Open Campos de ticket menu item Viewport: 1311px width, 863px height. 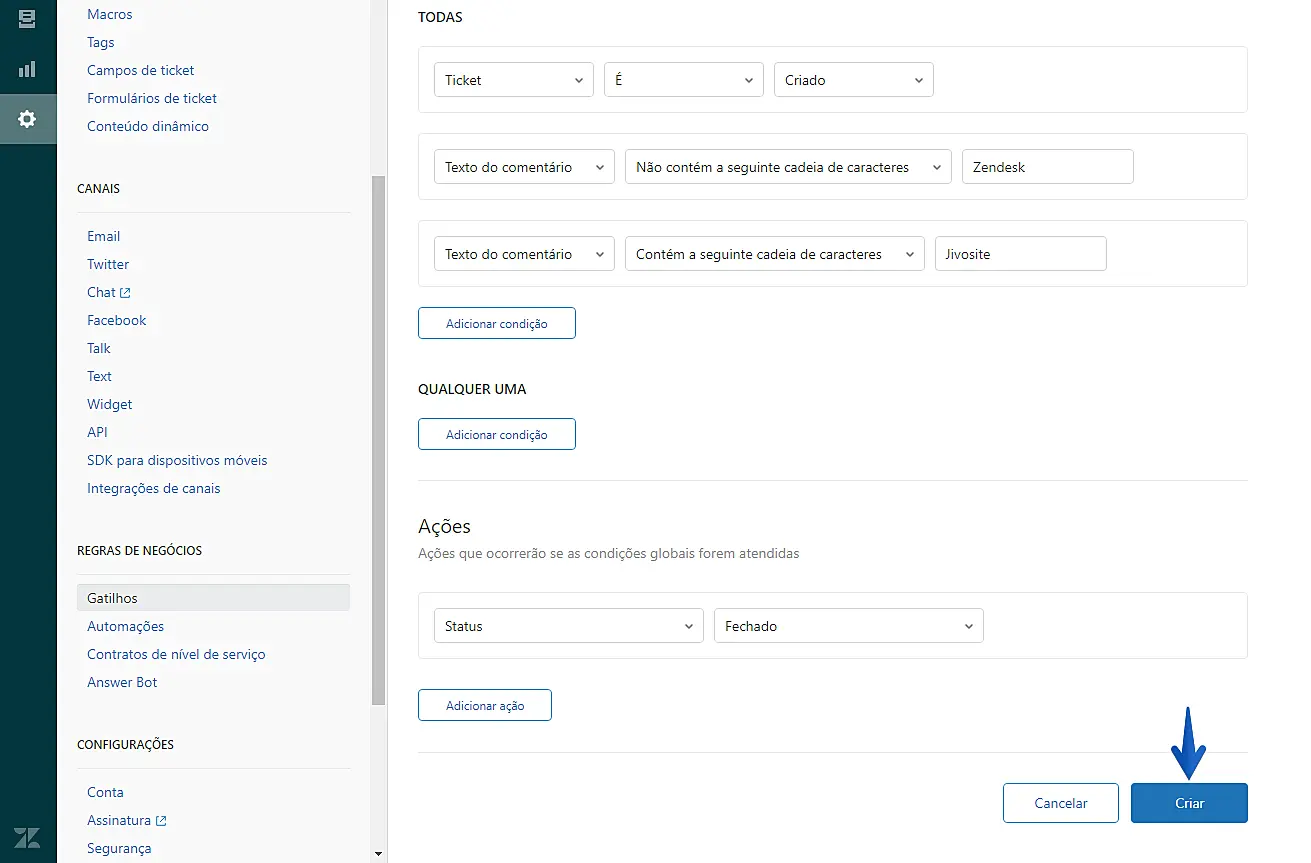tap(140, 70)
